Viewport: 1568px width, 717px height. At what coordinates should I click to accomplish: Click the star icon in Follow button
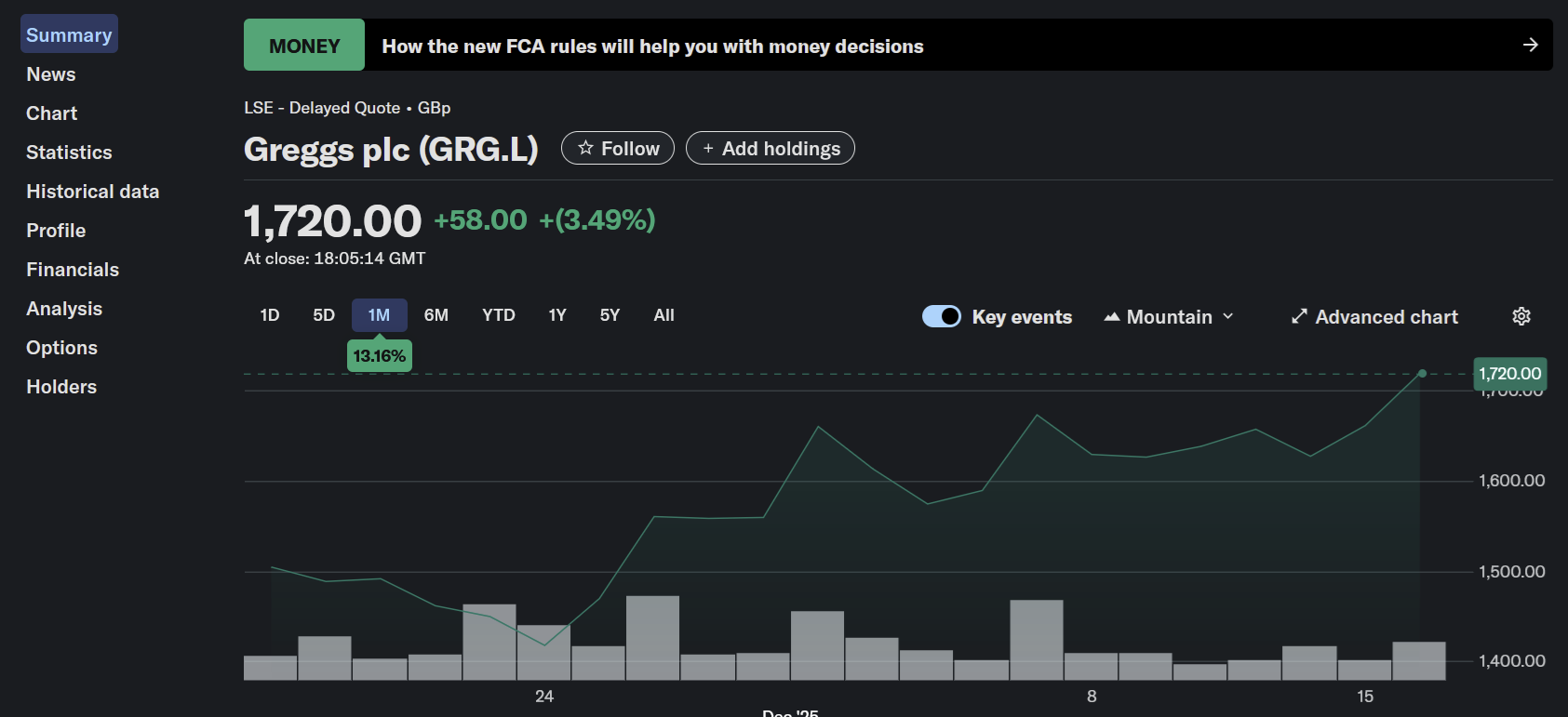coord(585,148)
